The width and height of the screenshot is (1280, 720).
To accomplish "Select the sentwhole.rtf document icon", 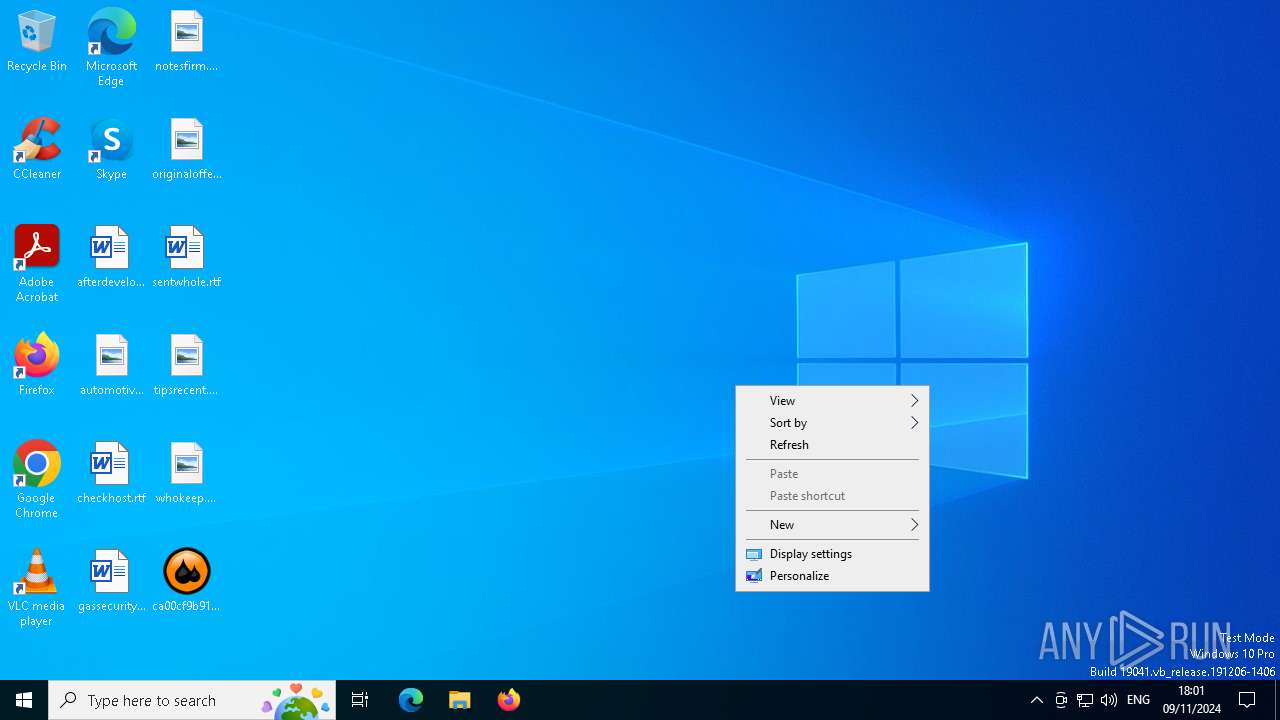I will click(186, 257).
